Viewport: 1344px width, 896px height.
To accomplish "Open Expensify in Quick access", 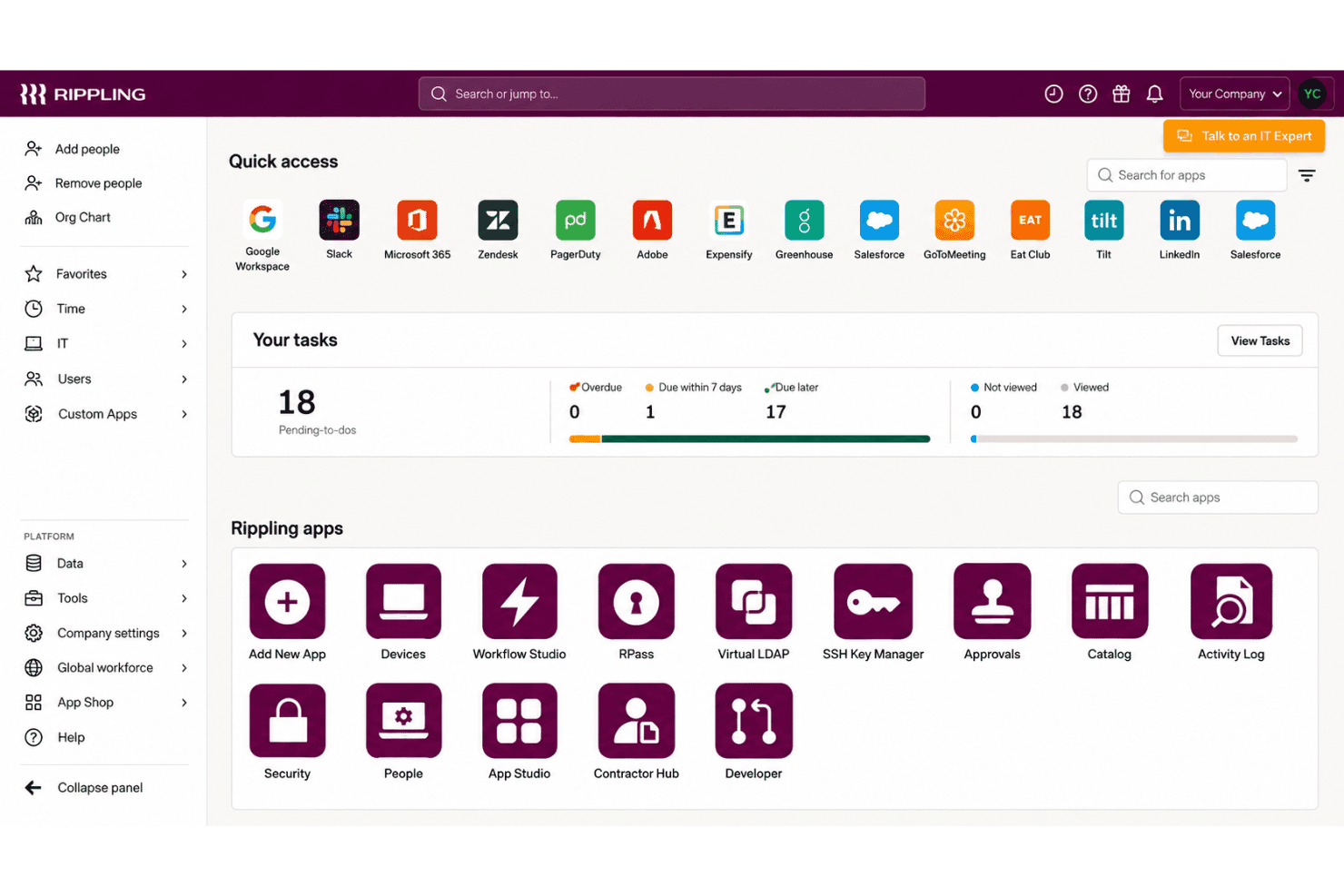I will pos(729,220).
